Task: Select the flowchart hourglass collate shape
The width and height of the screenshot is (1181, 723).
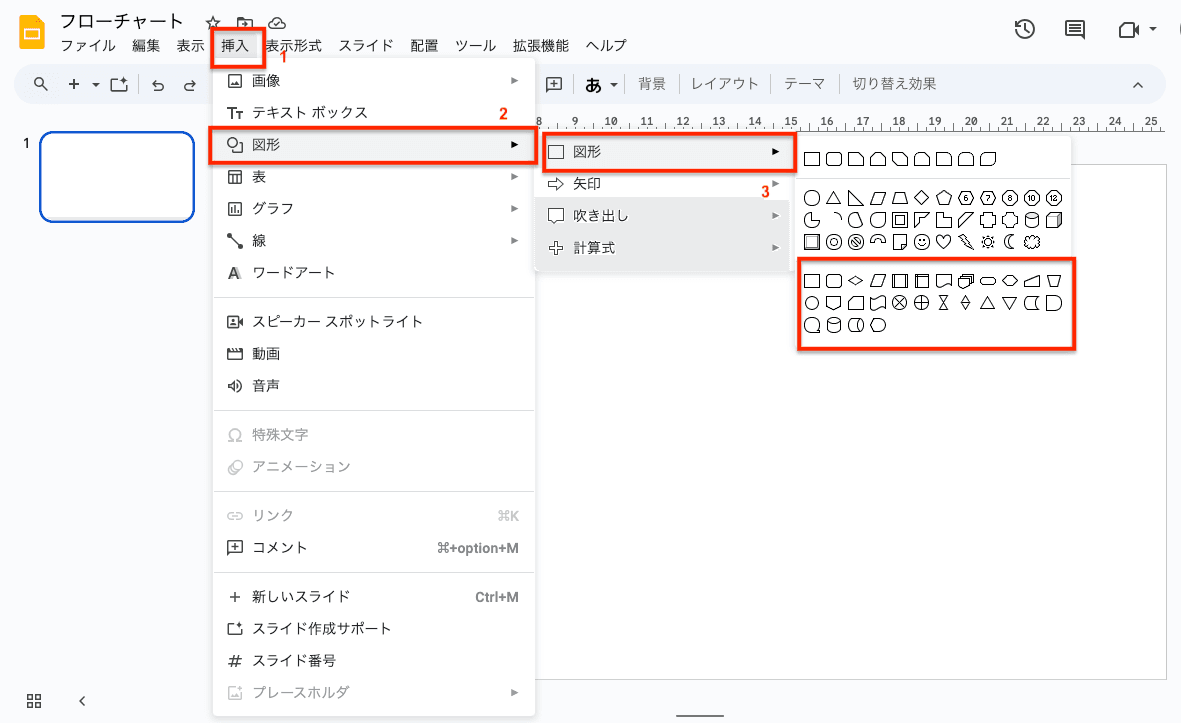Action: [x=943, y=303]
